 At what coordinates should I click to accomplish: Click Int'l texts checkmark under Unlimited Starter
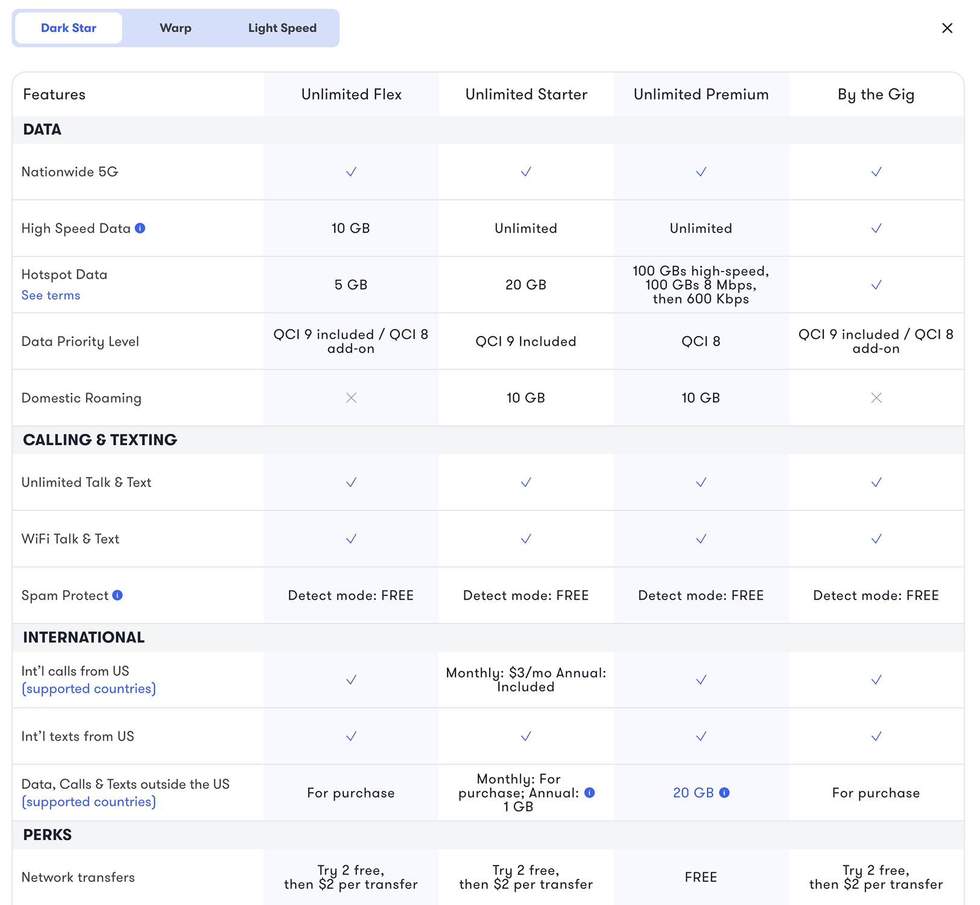(526, 736)
